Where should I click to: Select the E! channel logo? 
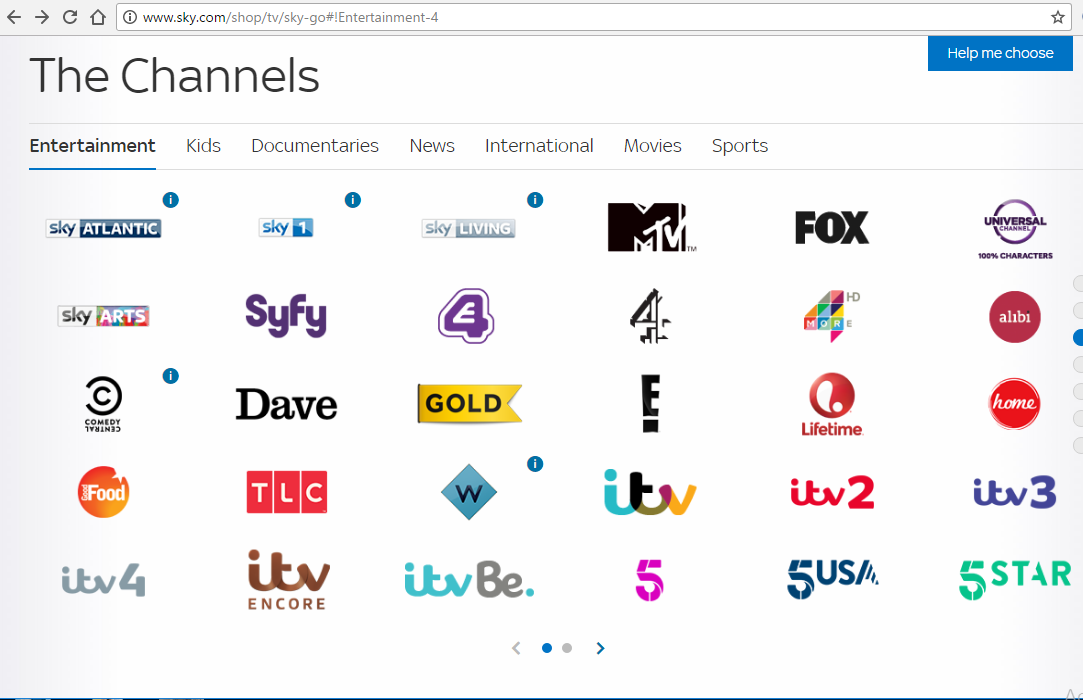pyautogui.click(x=651, y=404)
